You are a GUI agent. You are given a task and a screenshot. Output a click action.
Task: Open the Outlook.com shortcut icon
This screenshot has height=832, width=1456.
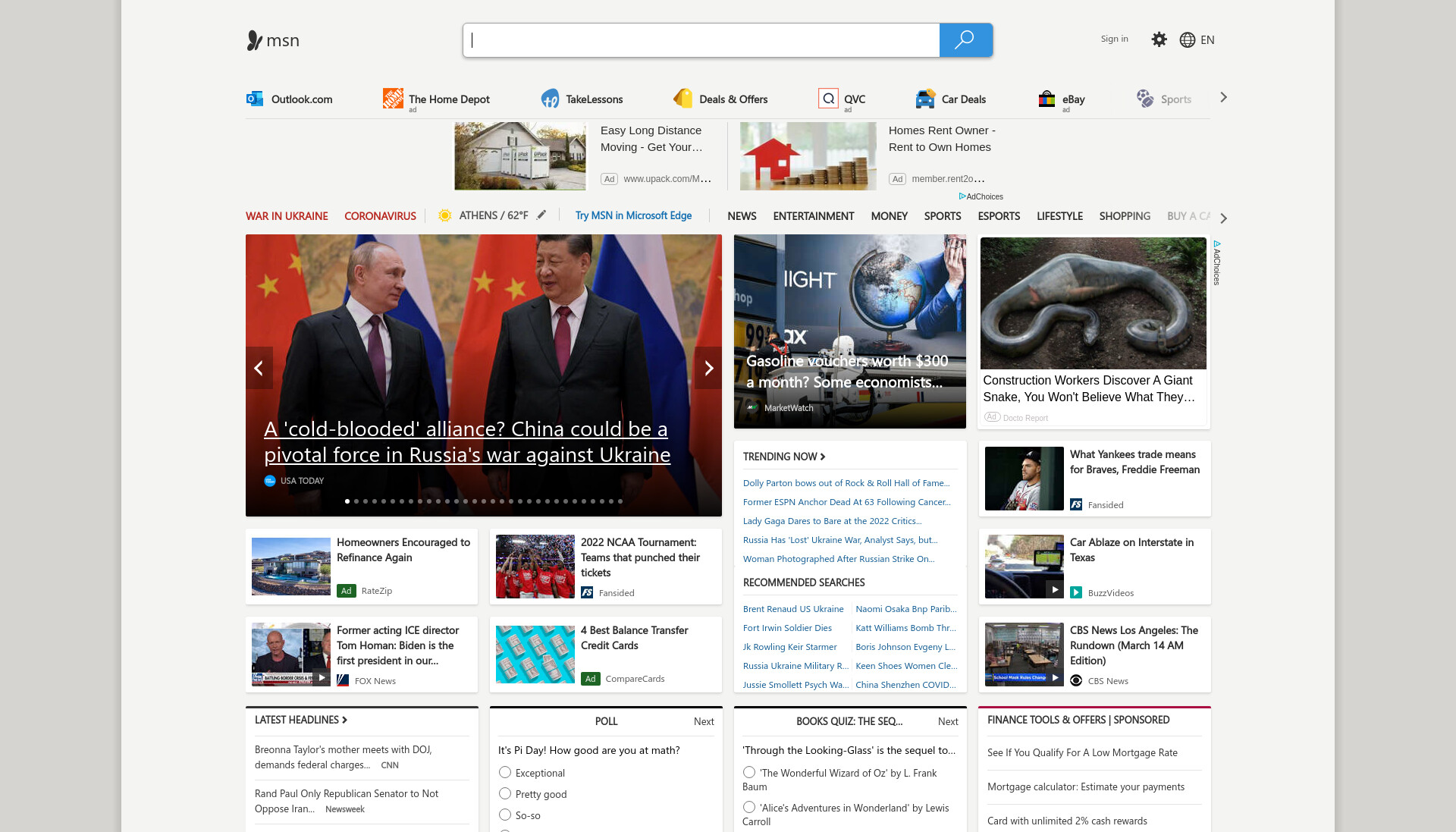(255, 99)
